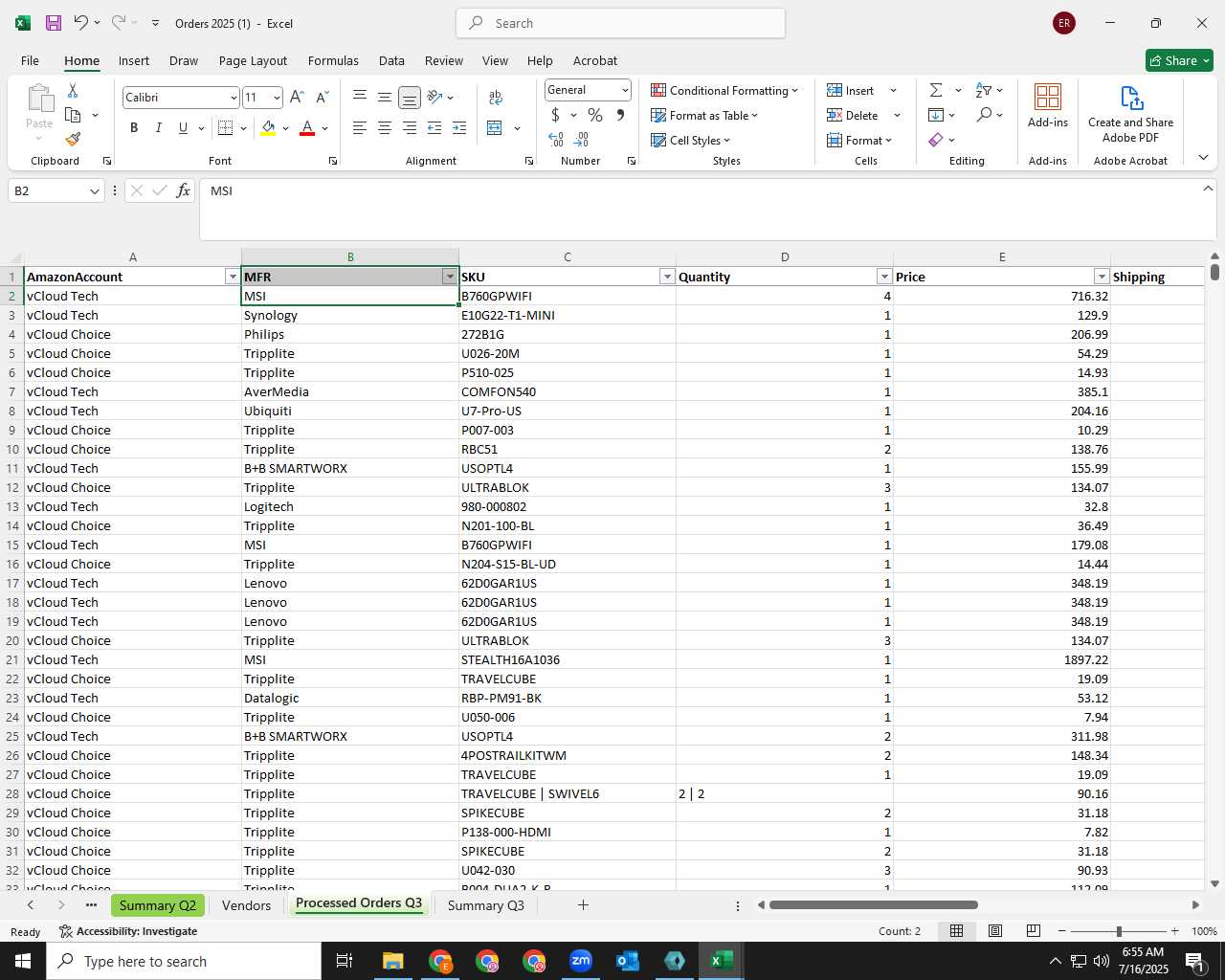
Task: Adjust the zoom slider handle
Action: [x=1119, y=931]
